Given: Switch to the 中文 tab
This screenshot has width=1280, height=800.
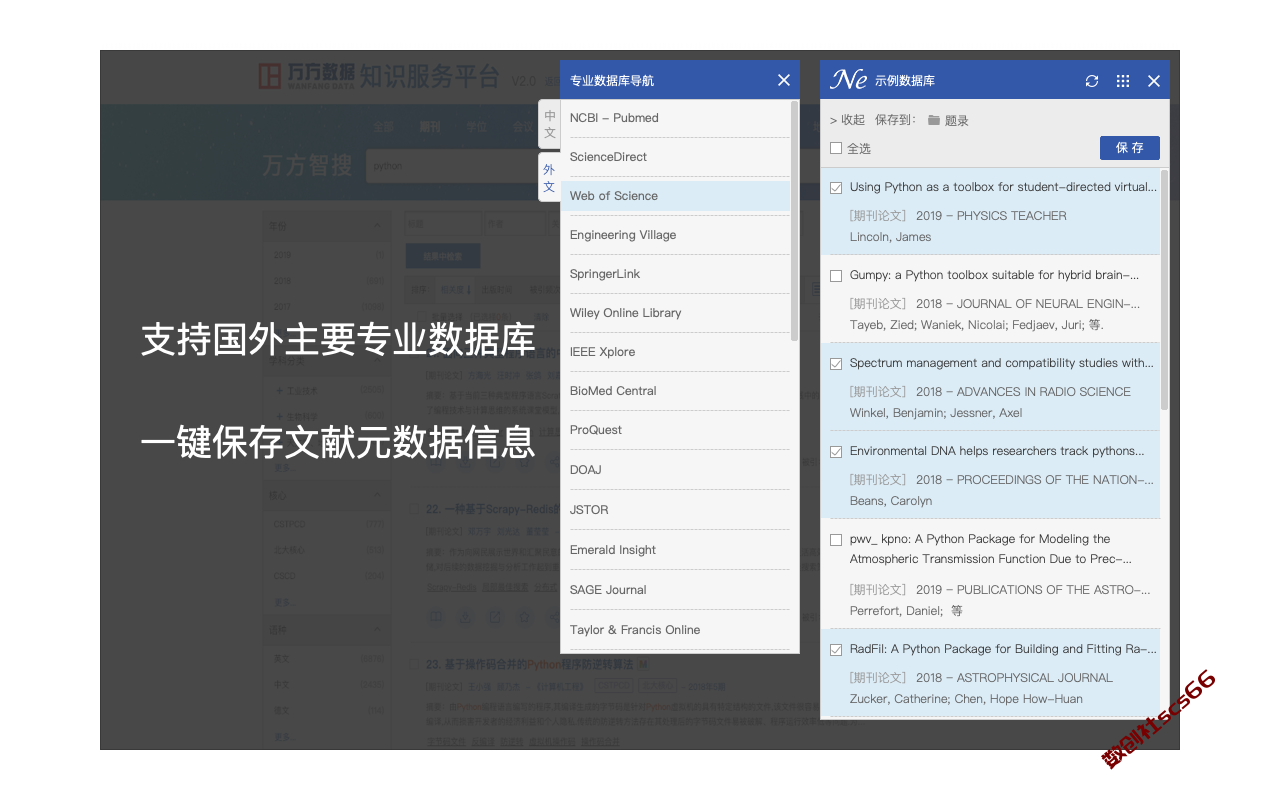Looking at the screenshot, I should [549, 124].
